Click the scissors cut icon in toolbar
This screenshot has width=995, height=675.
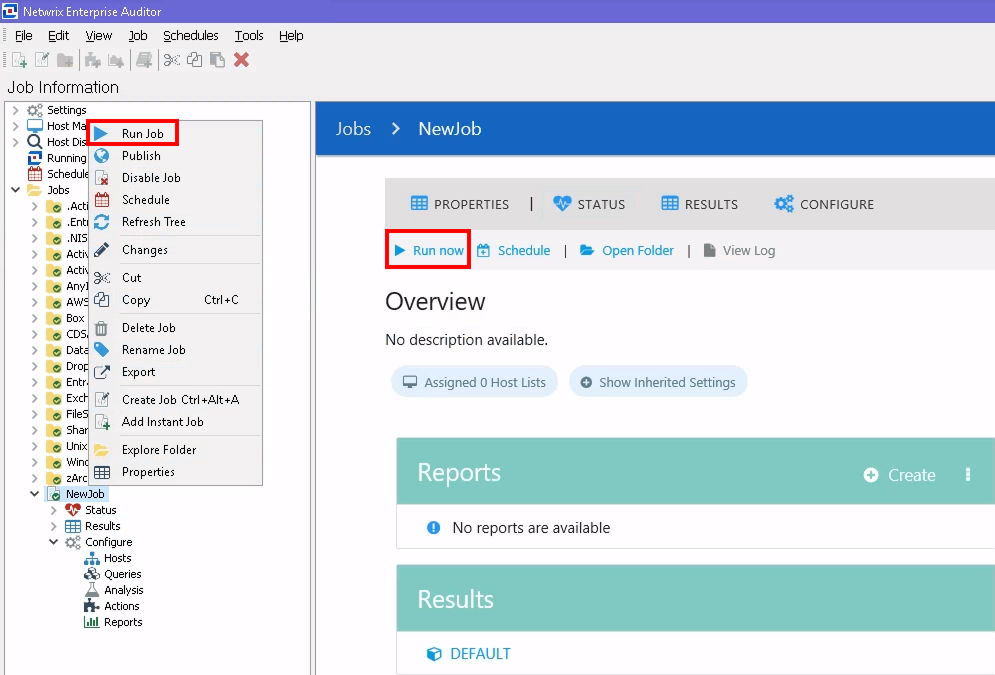(x=172, y=60)
